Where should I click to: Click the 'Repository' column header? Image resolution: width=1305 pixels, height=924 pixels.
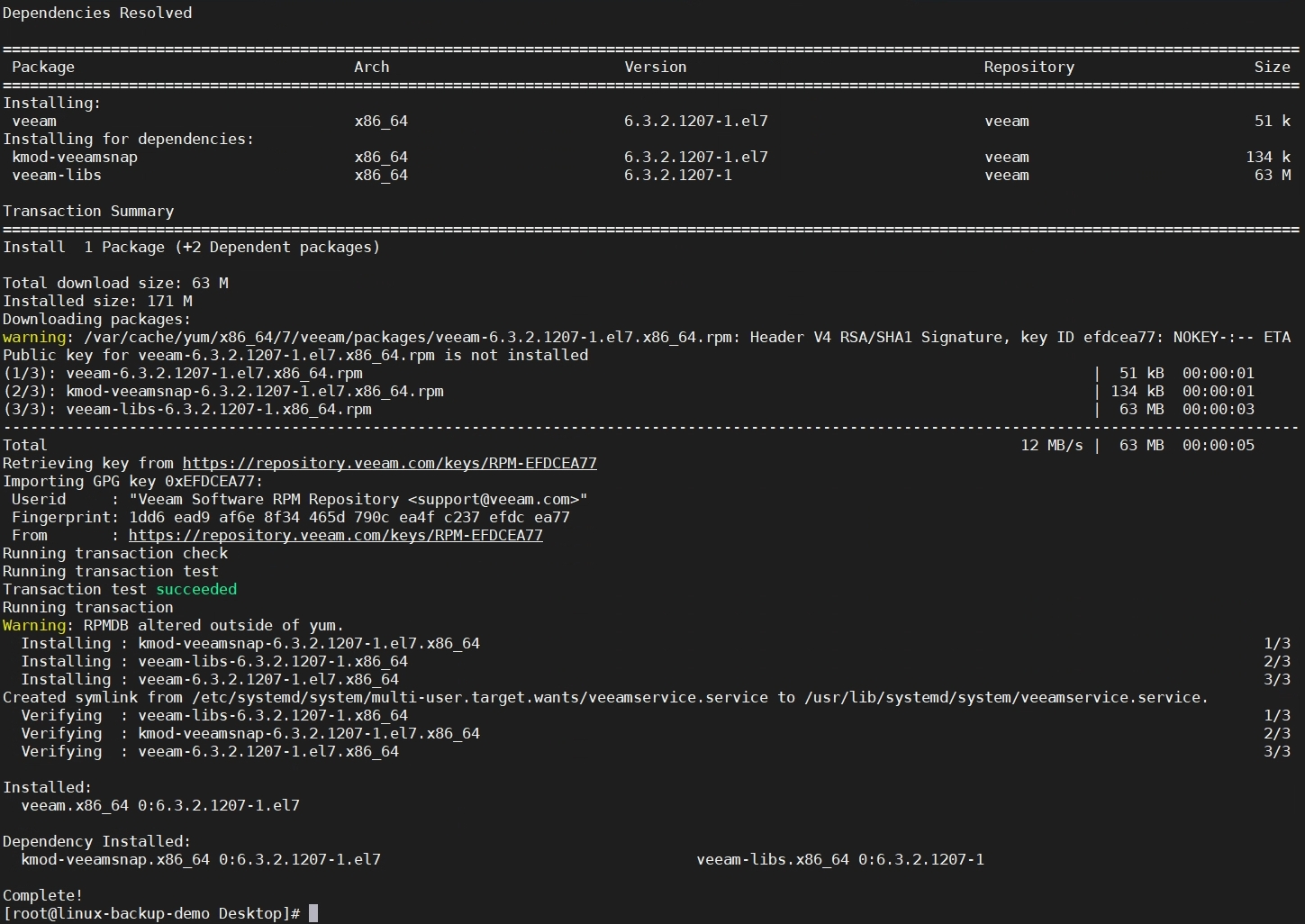(x=1029, y=67)
